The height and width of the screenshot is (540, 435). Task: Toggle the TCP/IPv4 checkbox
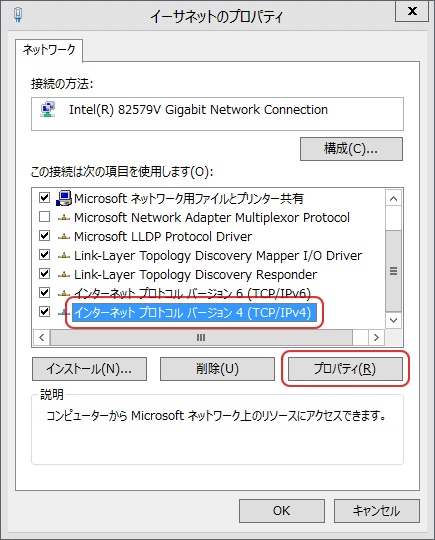pos(44,312)
